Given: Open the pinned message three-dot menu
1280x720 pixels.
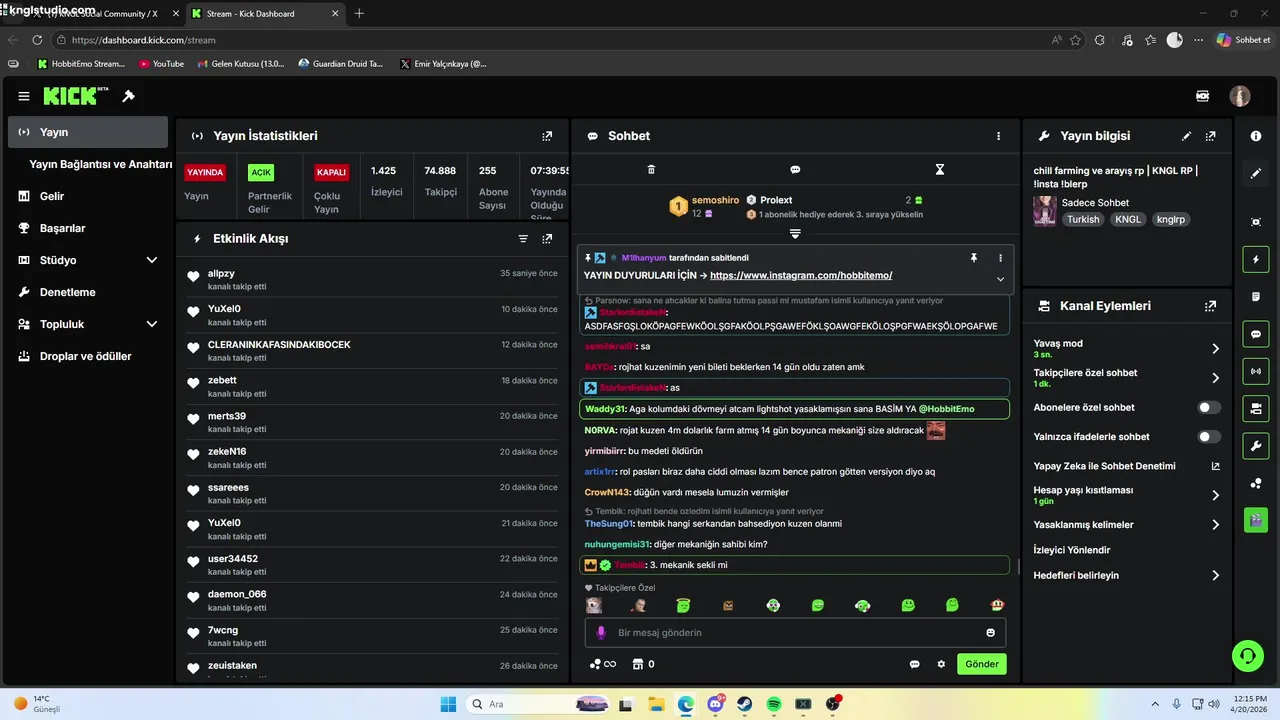Looking at the screenshot, I should coord(1000,258).
